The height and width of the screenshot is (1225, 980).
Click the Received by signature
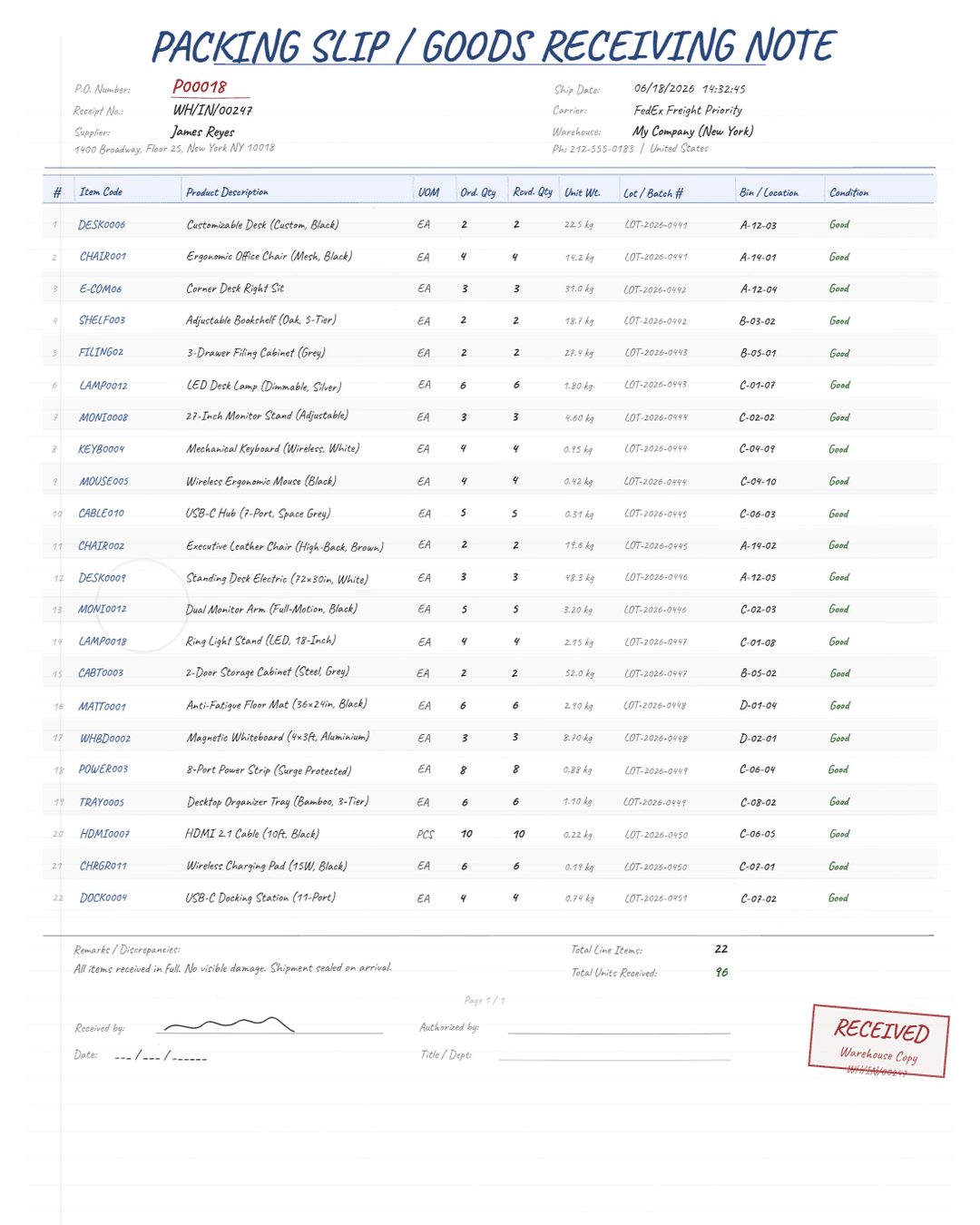point(229,1025)
